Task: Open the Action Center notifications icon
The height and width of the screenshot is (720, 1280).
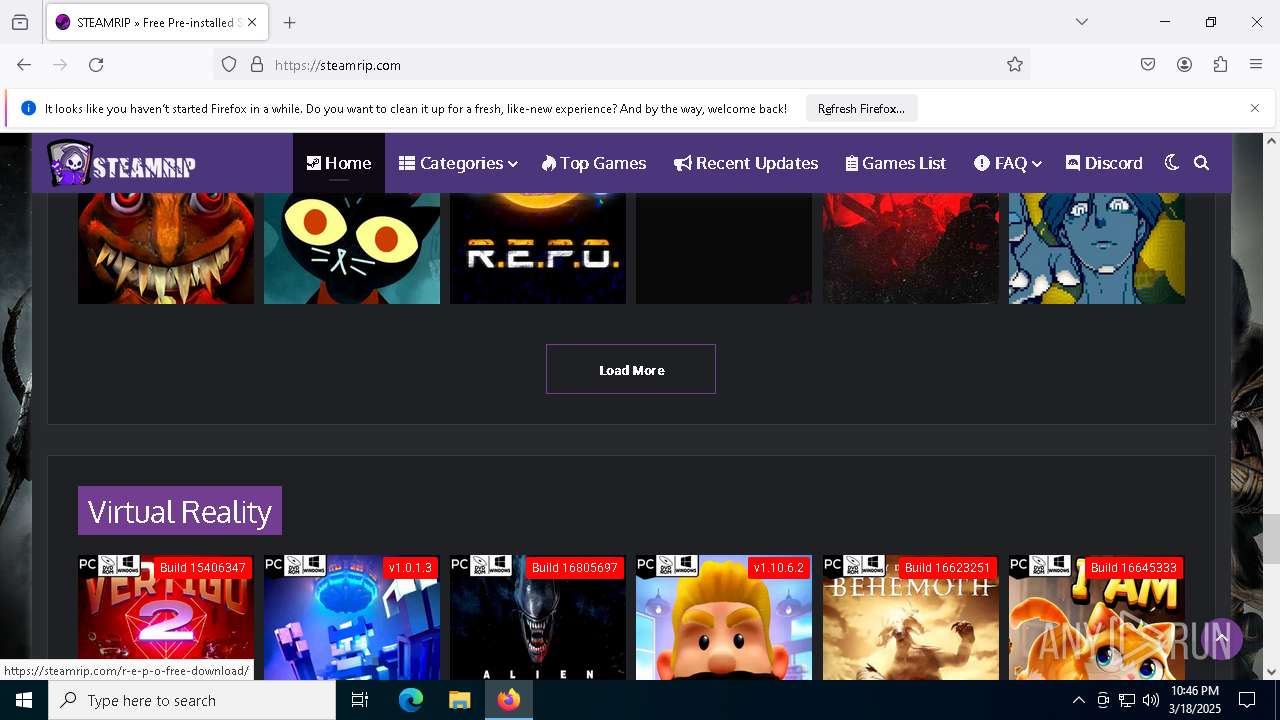Action: 1247,700
